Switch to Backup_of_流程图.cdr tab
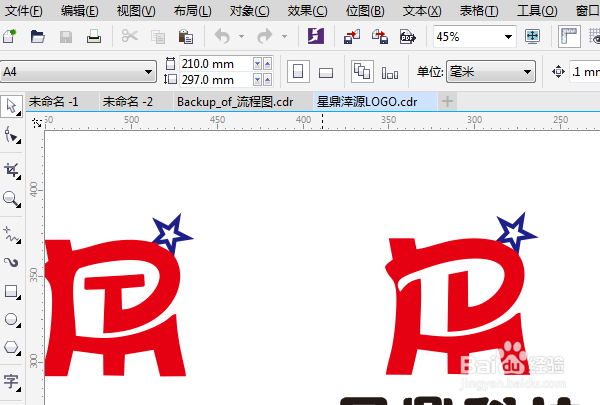 pos(243,102)
